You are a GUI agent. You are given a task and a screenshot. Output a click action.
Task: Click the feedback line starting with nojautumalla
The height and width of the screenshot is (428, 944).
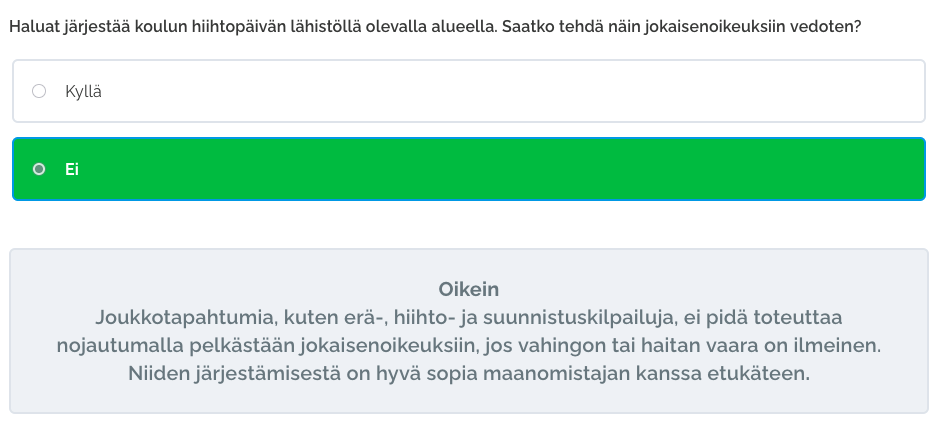click(468, 346)
